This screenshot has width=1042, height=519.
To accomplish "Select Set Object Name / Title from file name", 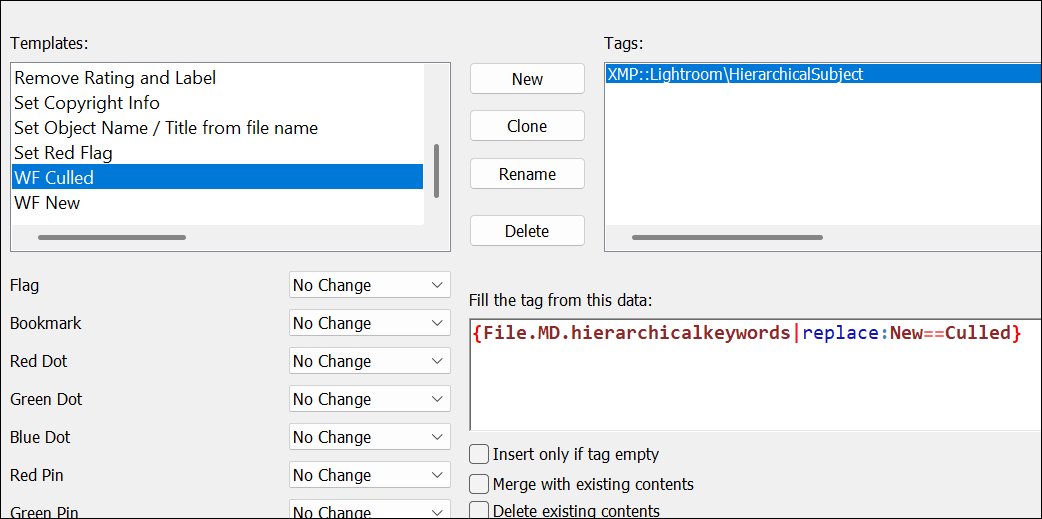I will pos(217,128).
